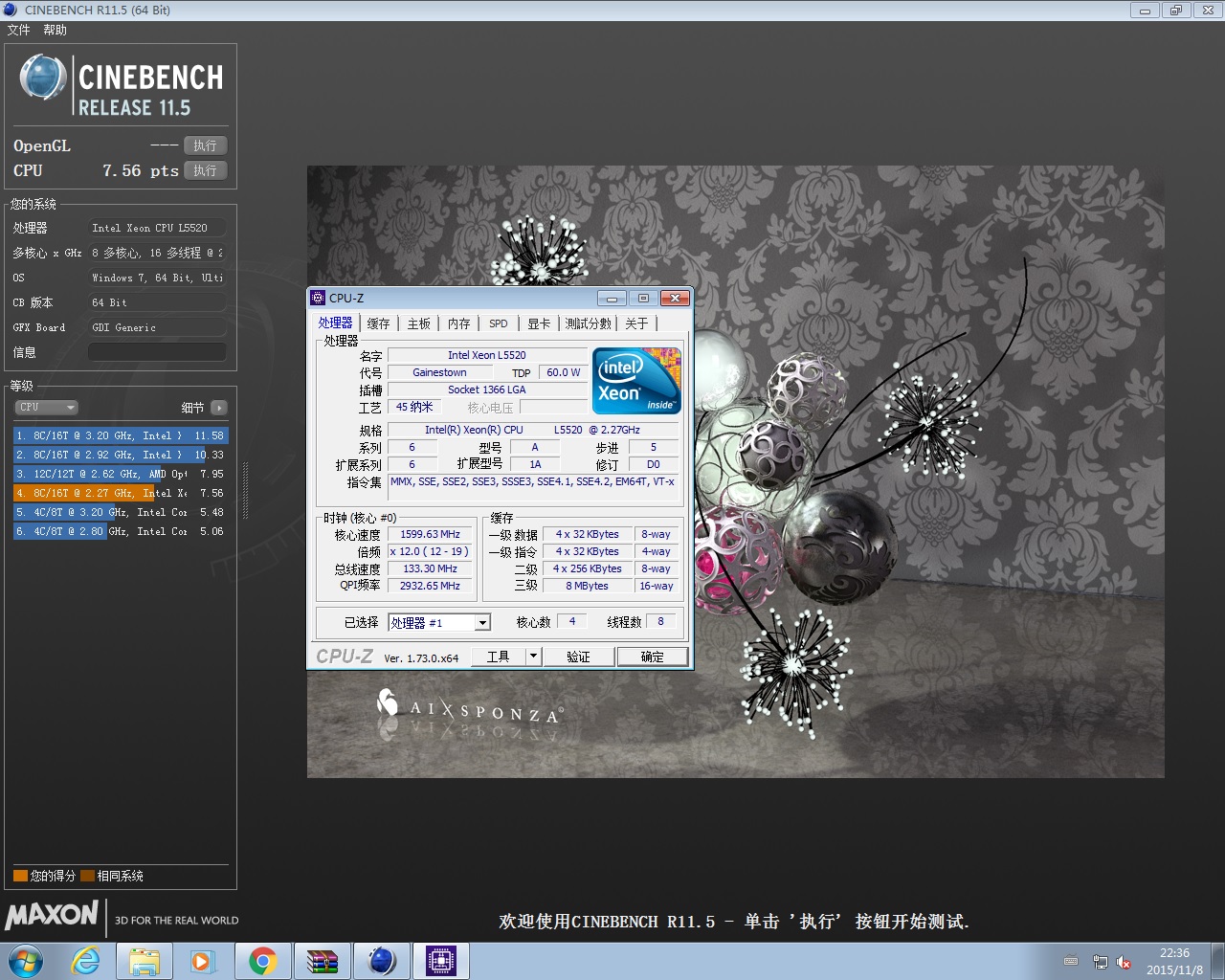1225x980 pixels.
Task: Switch to the 处理器 tab in CPU-Z
Action: point(336,323)
